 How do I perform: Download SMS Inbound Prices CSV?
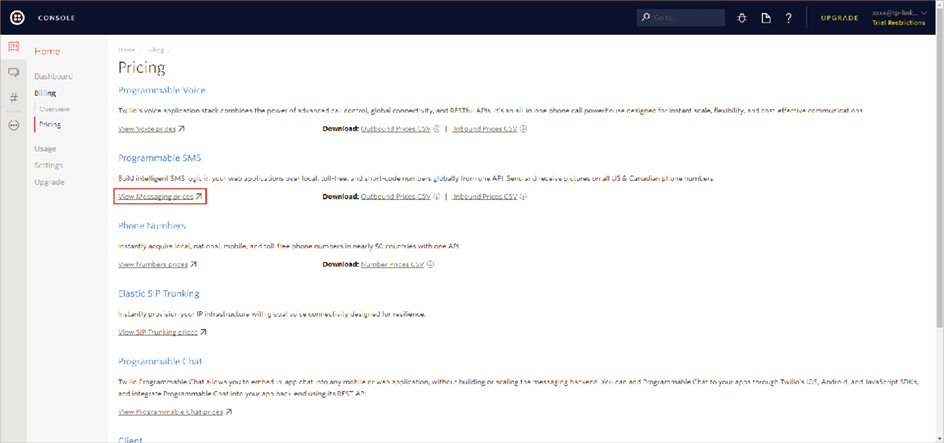(485, 197)
